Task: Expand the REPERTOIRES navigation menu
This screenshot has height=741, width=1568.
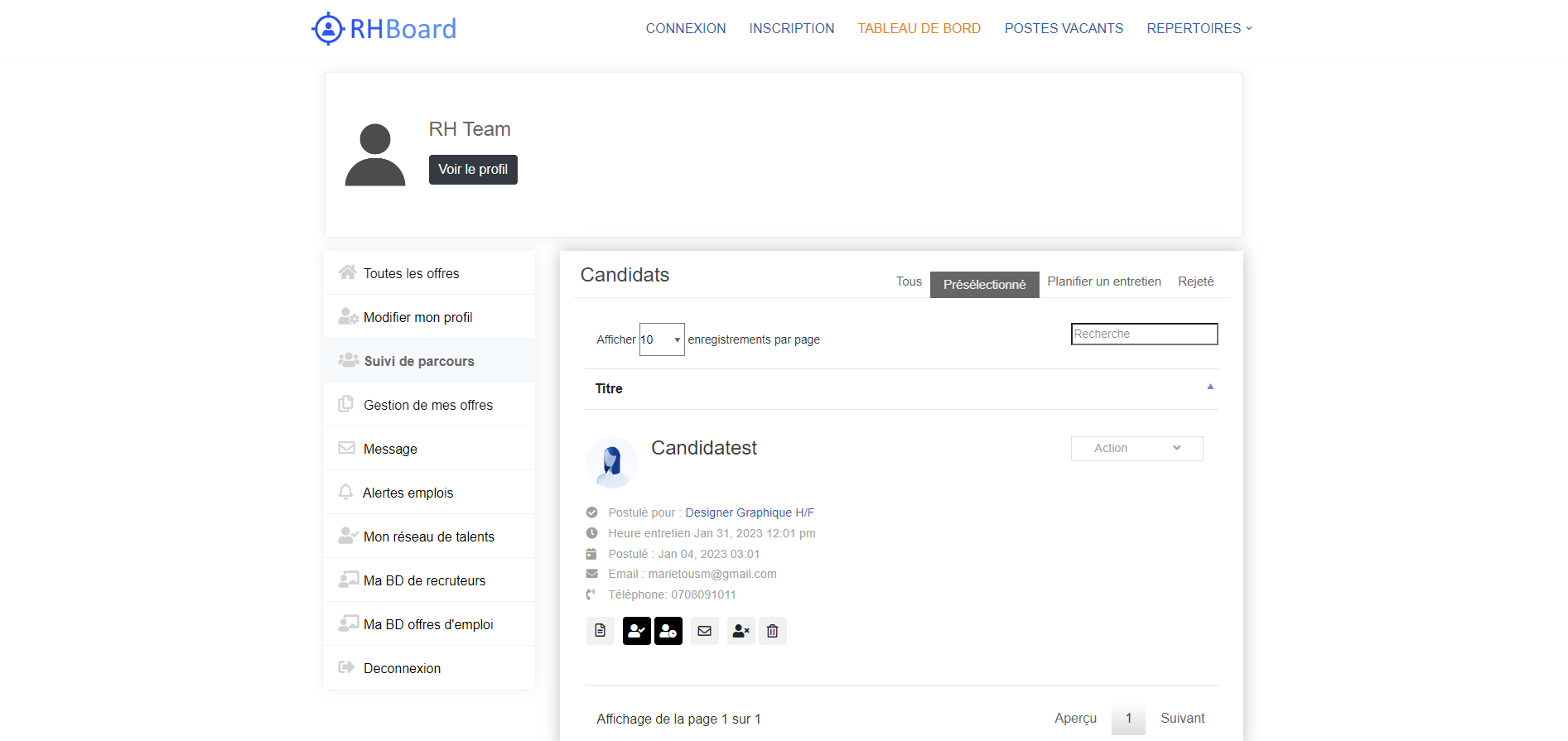Action: point(1199,28)
